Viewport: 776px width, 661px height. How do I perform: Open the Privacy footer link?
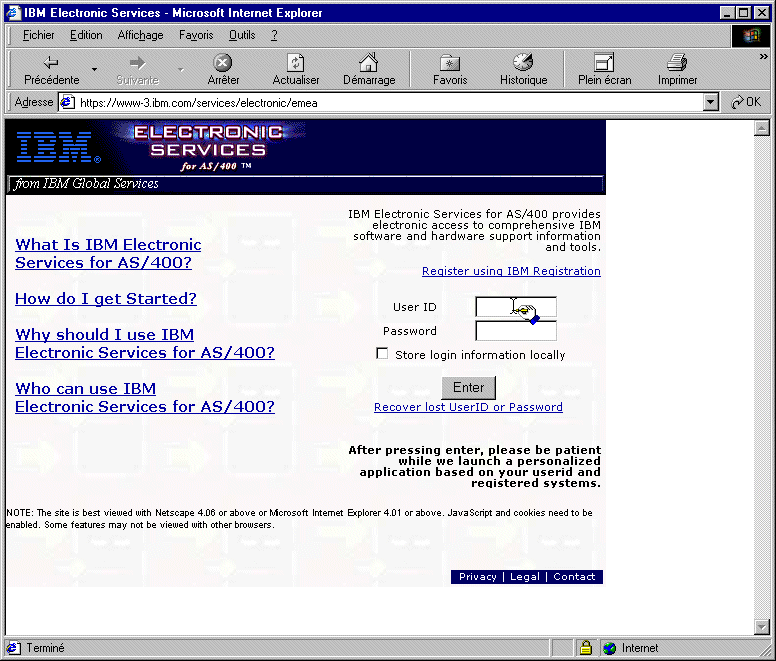pos(478,576)
